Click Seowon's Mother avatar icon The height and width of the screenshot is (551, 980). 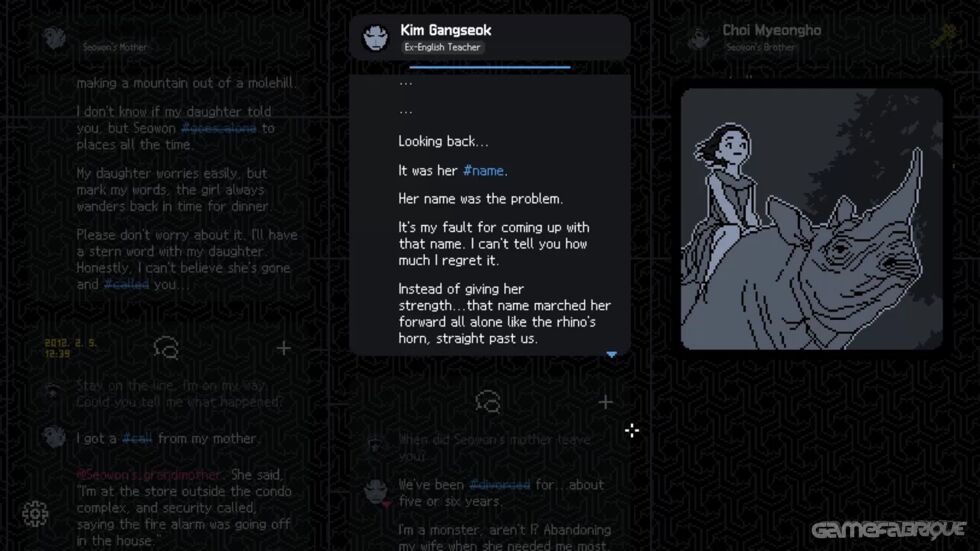tap(55, 38)
